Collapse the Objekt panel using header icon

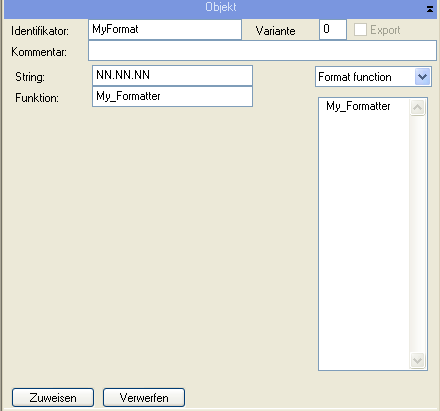(430, 9)
